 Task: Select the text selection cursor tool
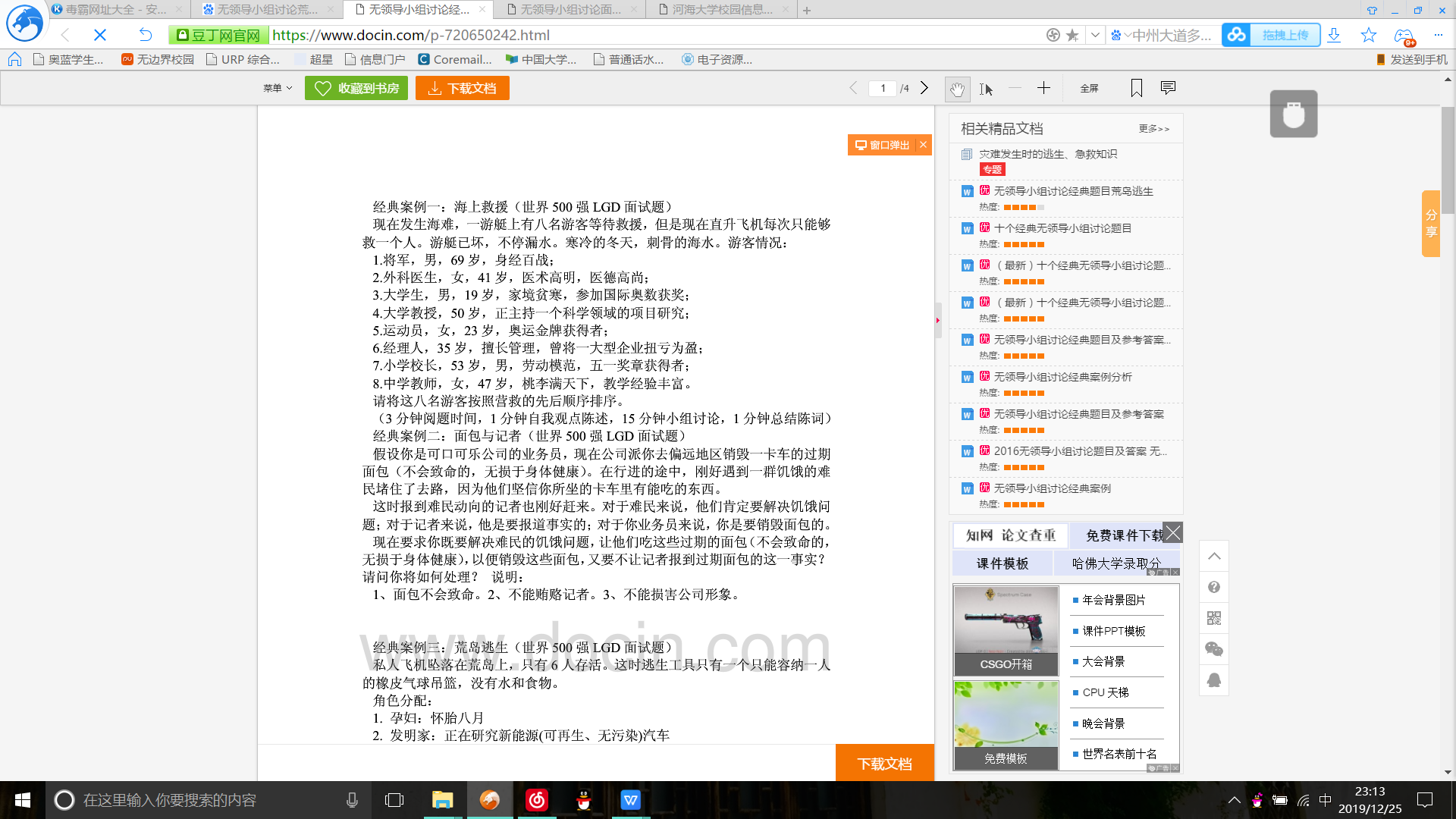(x=986, y=89)
